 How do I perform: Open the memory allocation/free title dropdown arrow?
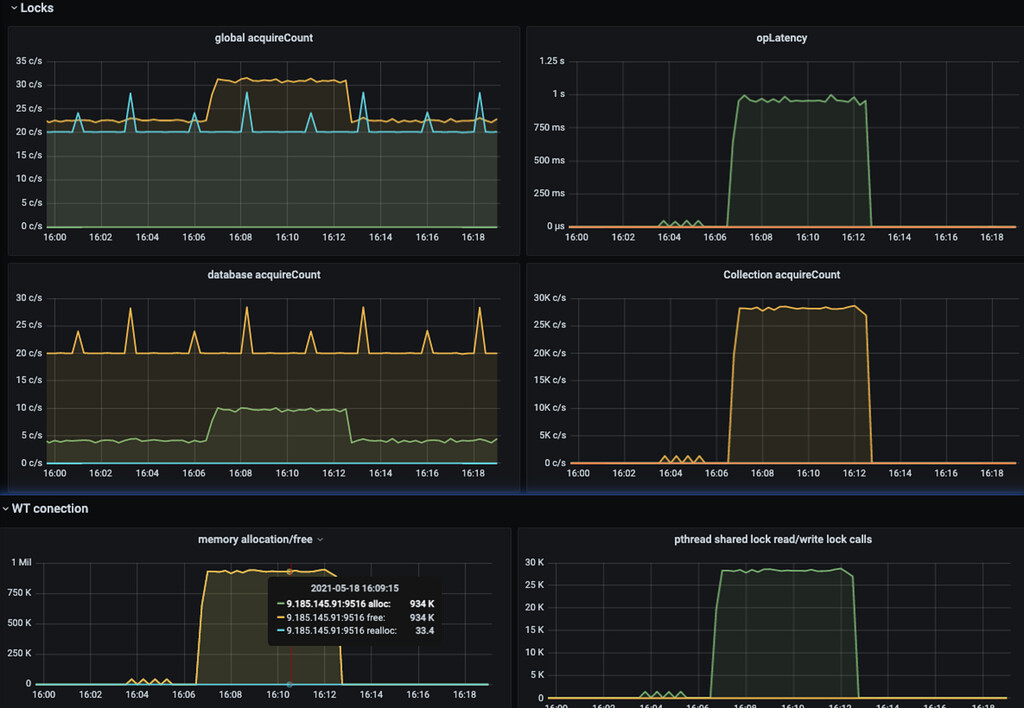click(320, 540)
